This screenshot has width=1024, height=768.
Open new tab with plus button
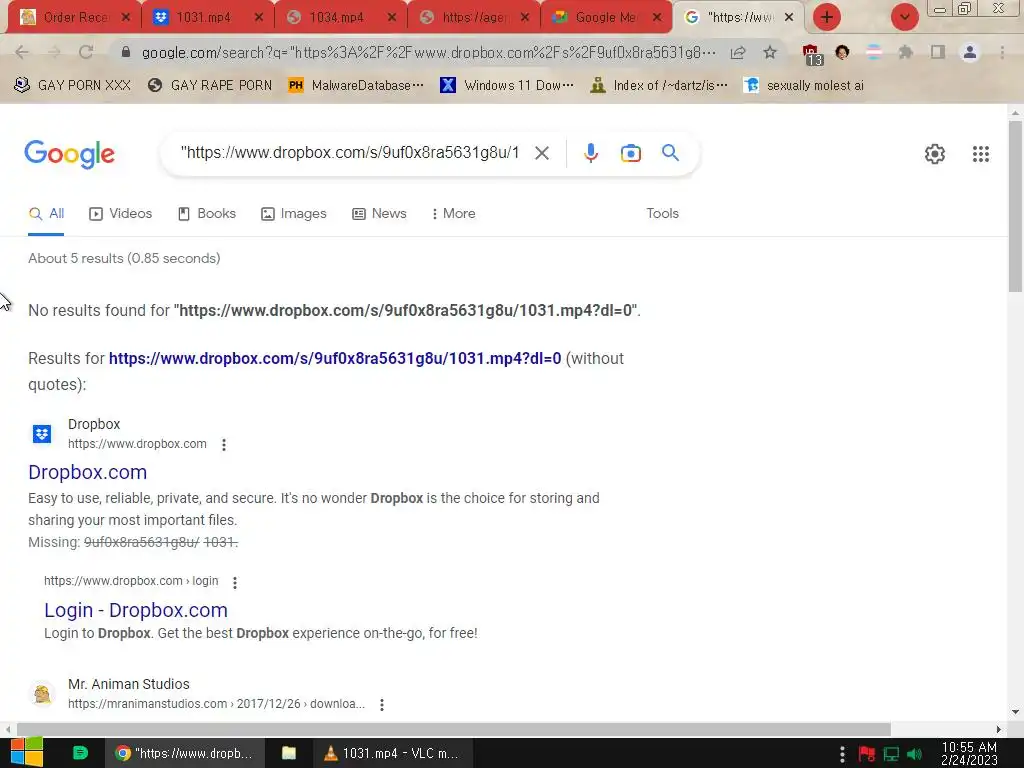pyautogui.click(x=827, y=17)
